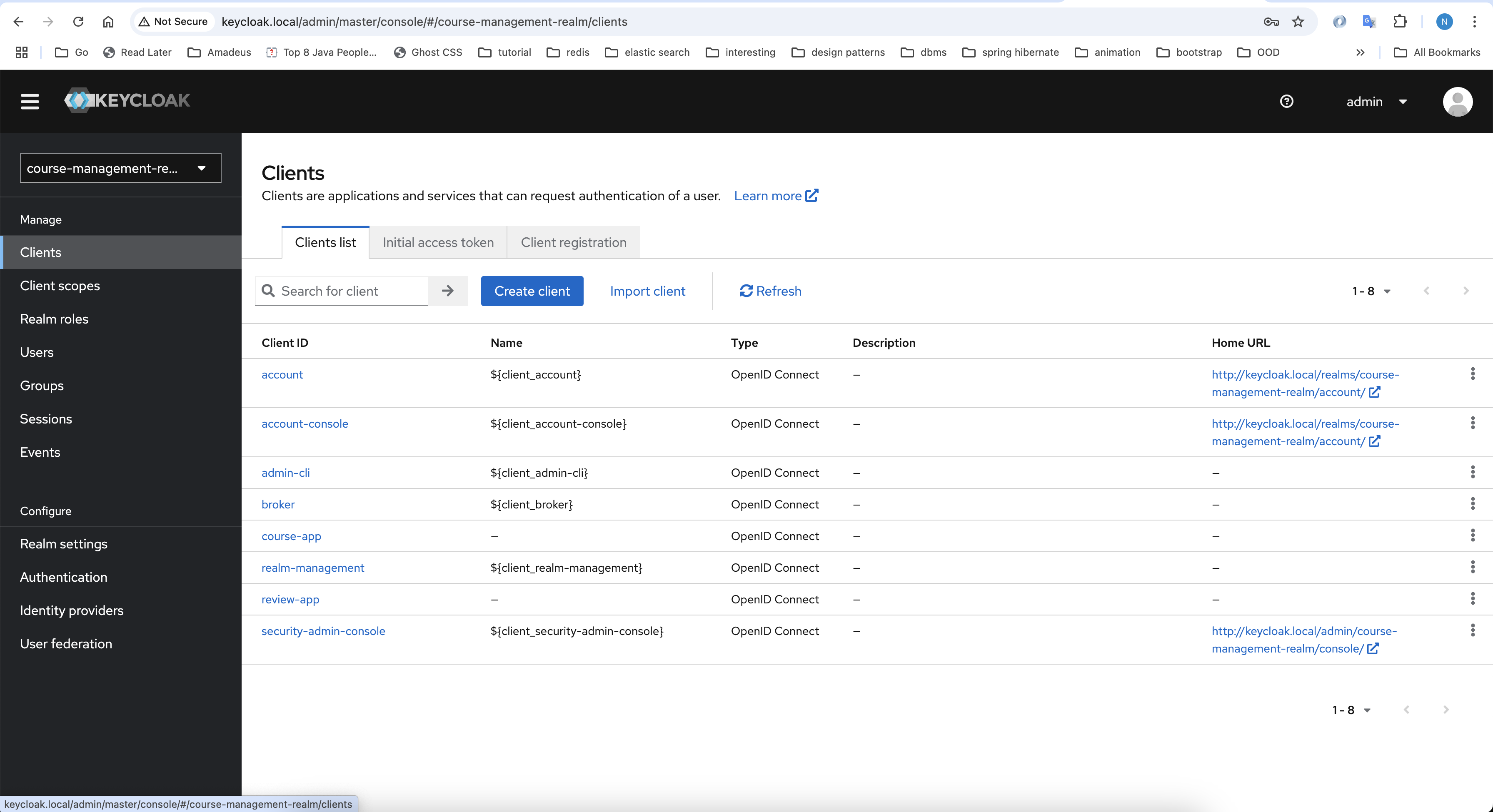Open kebab menu for review-app row

pyautogui.click(x=1472, y=599)
